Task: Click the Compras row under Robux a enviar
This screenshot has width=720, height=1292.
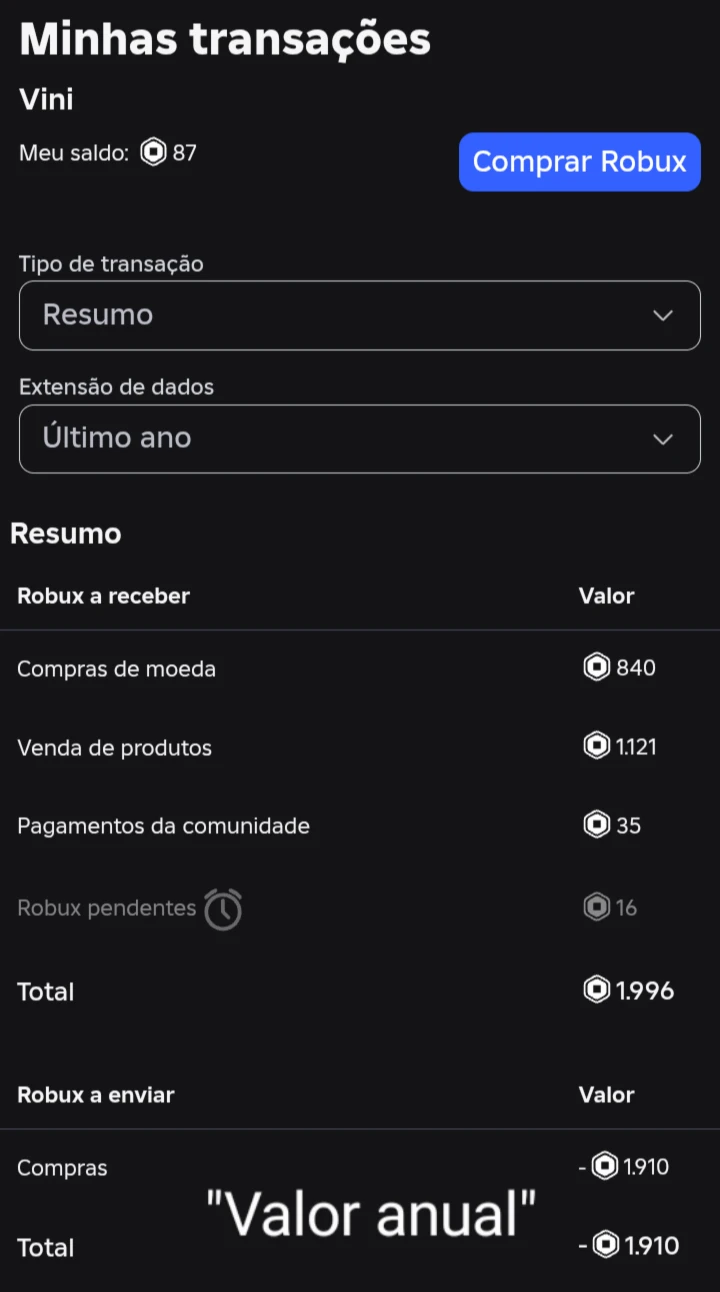Action: [x=62, y=1167]
